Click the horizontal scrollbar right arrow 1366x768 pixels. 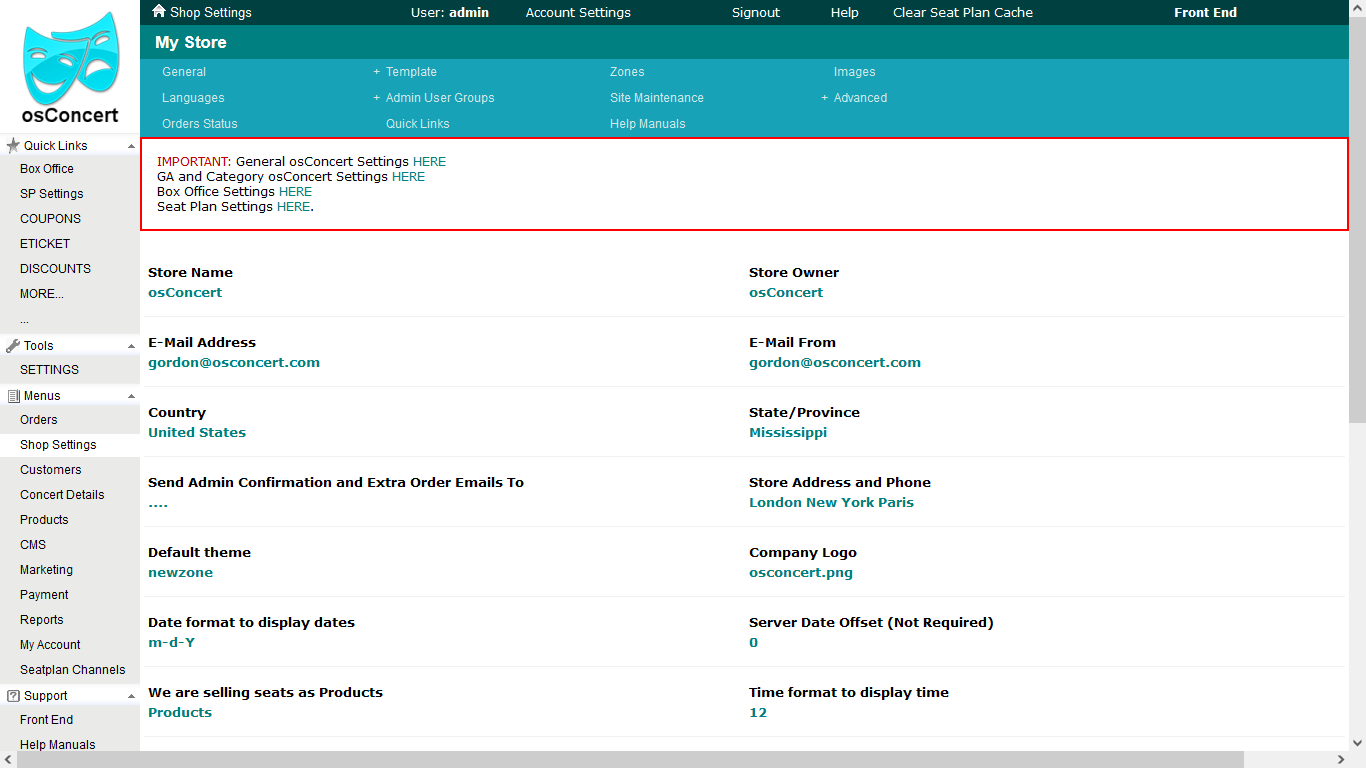[x=1340, y=760]
